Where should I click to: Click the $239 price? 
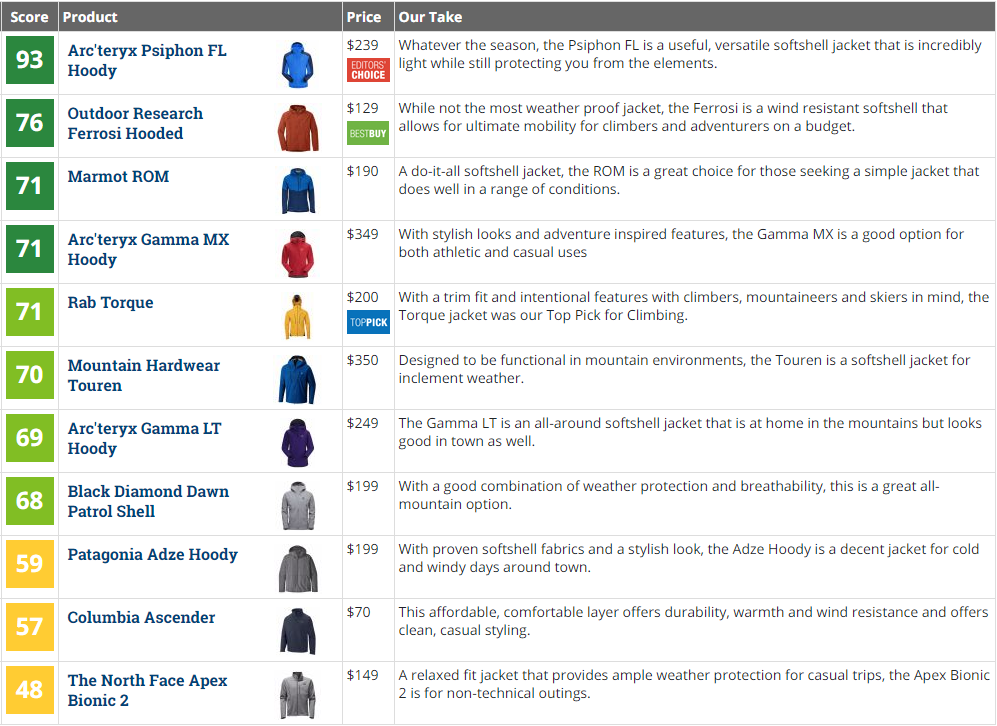tap(362, 45)
